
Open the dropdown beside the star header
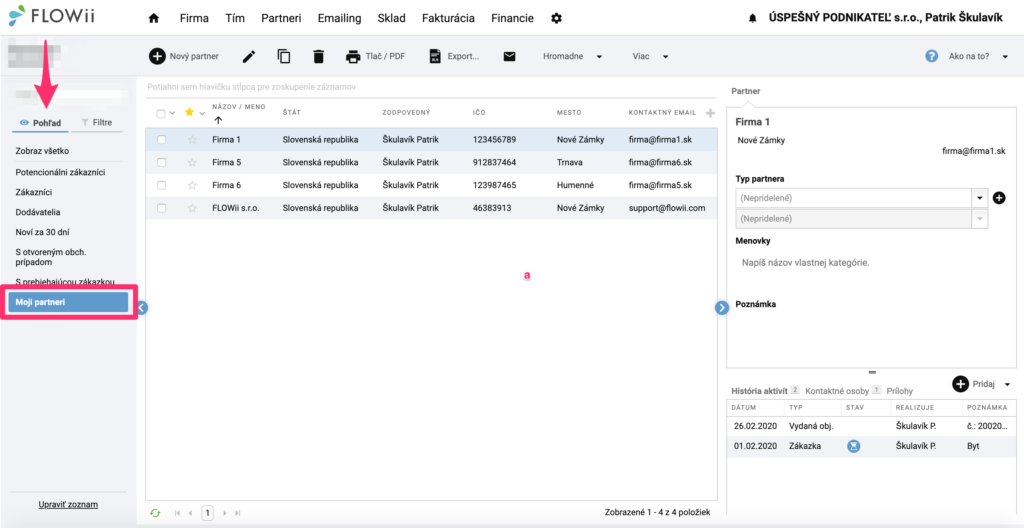pos(202,113)
